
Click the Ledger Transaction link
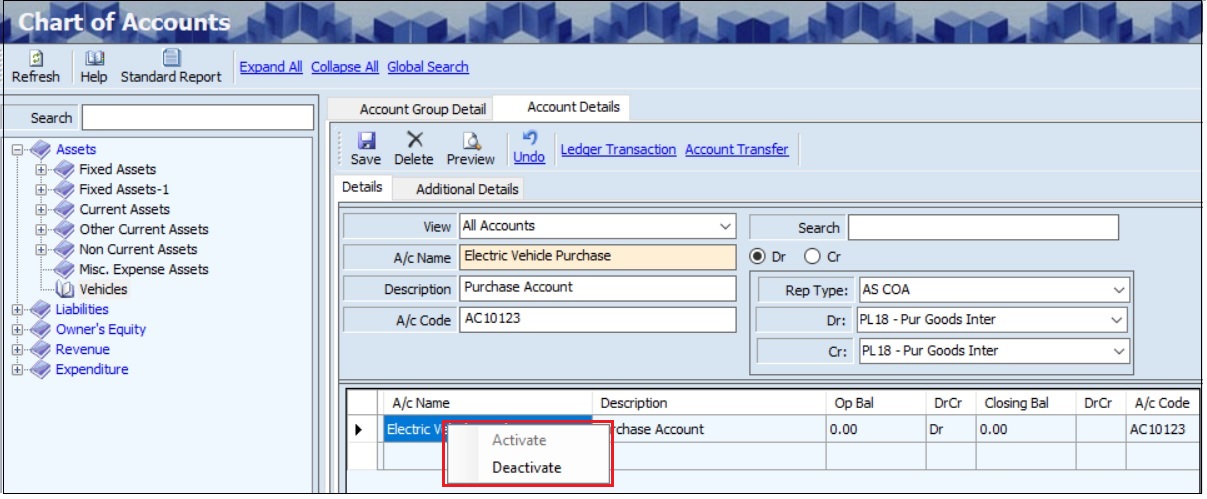click(x=618, y=150)
